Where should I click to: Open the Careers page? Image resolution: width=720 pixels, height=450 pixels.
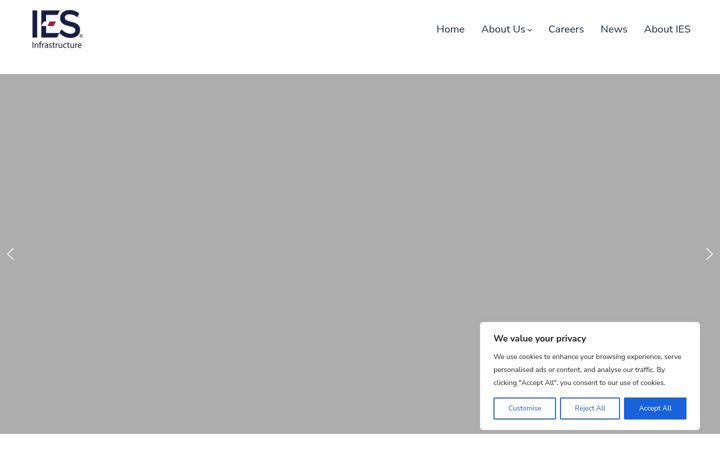pyautogui.click(x=566, y=29)
